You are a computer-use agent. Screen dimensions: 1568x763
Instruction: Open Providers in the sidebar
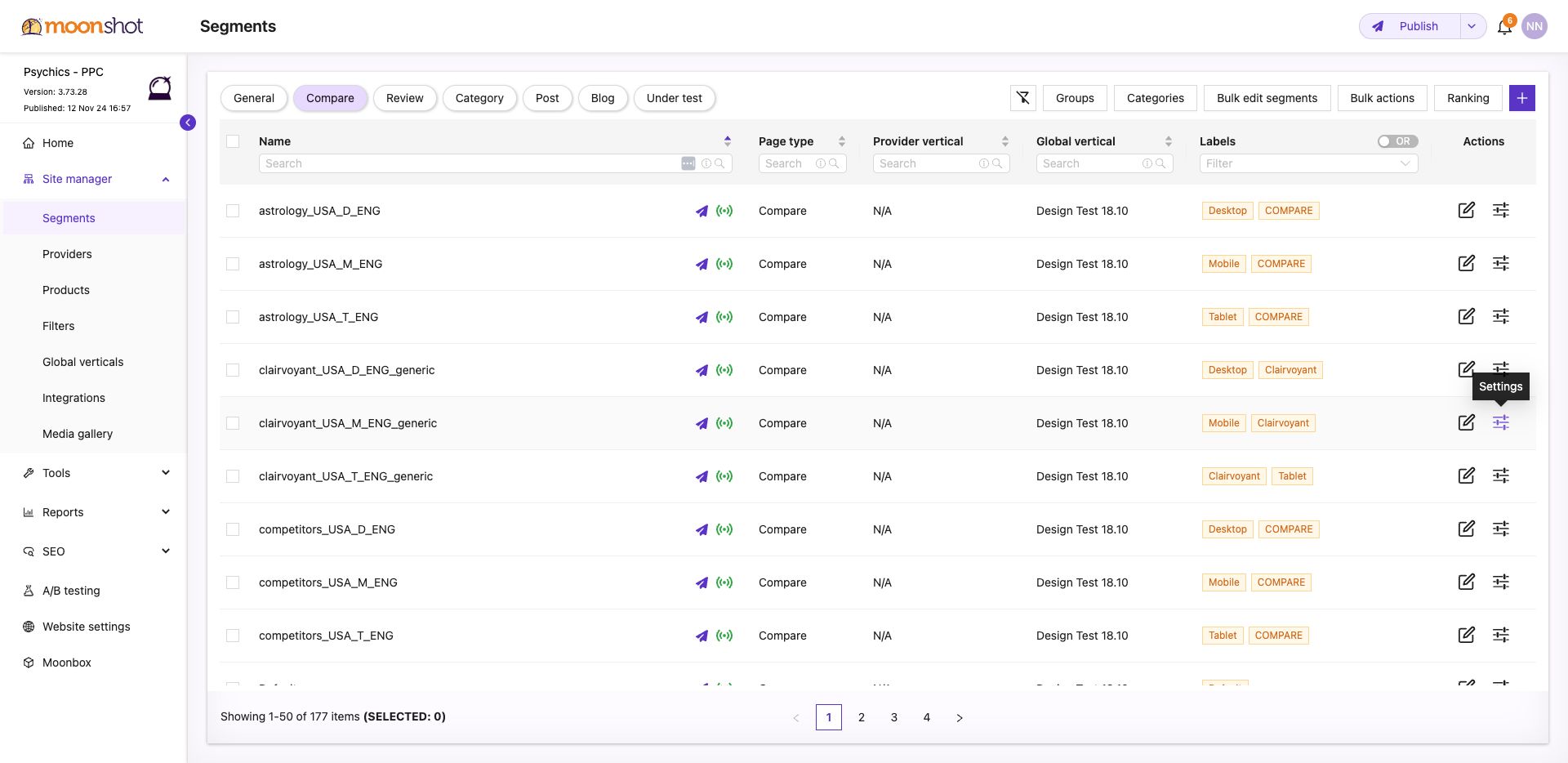click(67, 254)
